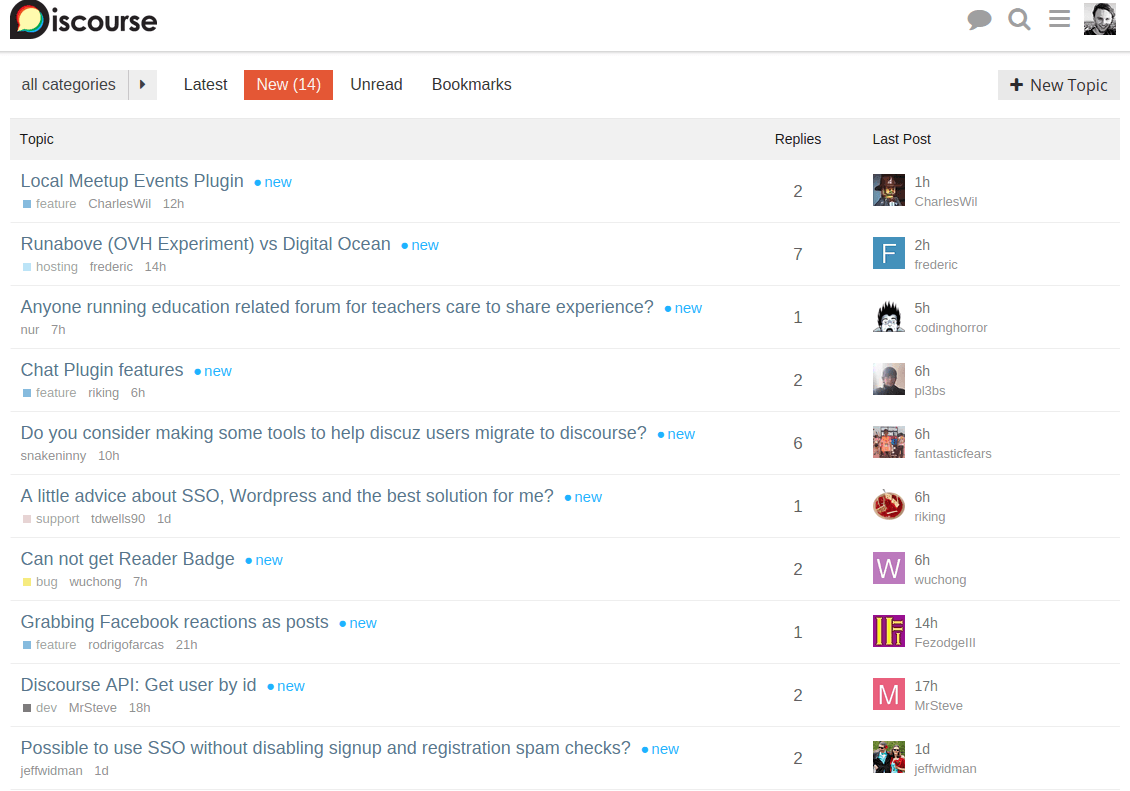Click wuchong's purple W avatar
1130x791 pixels.
[x=888, y=569]
